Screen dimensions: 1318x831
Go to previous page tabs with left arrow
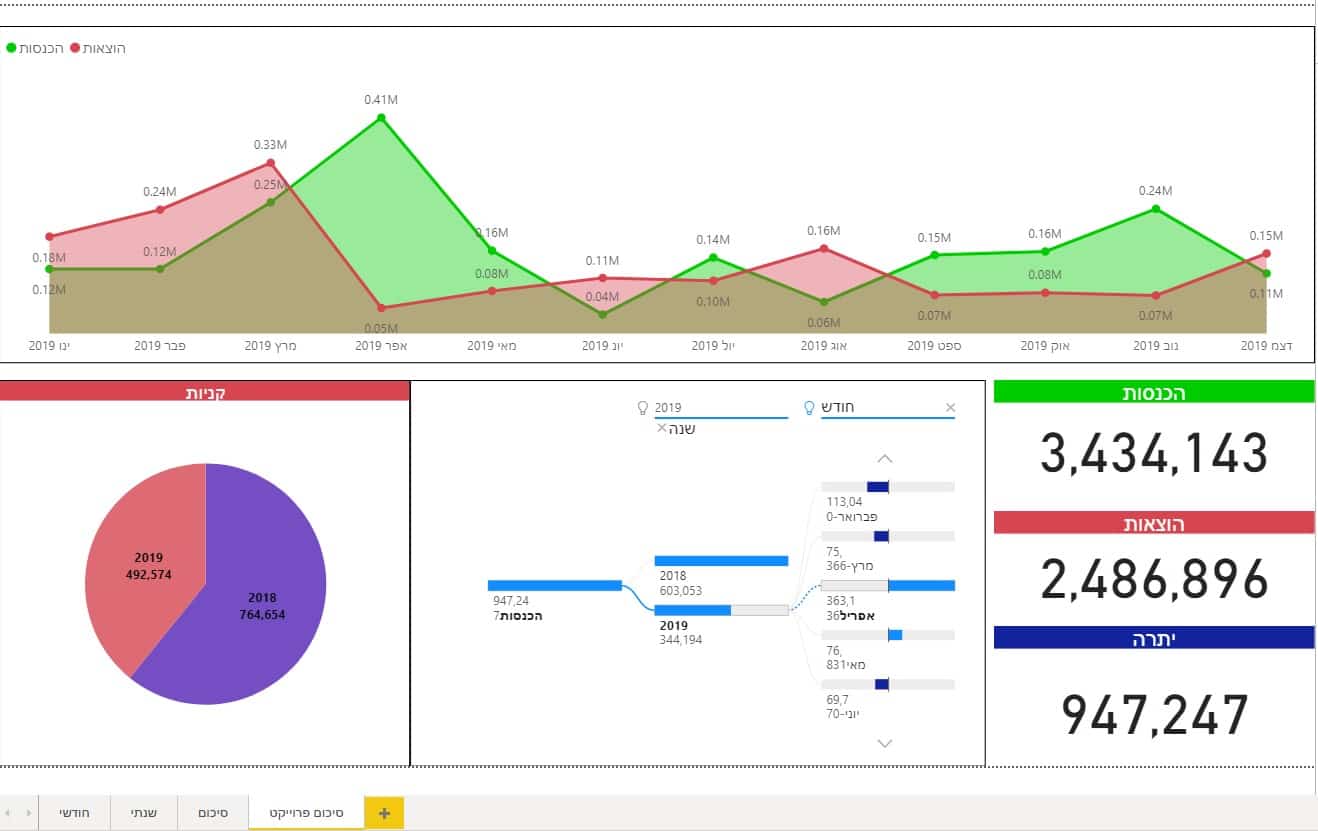tap(8, 813)
